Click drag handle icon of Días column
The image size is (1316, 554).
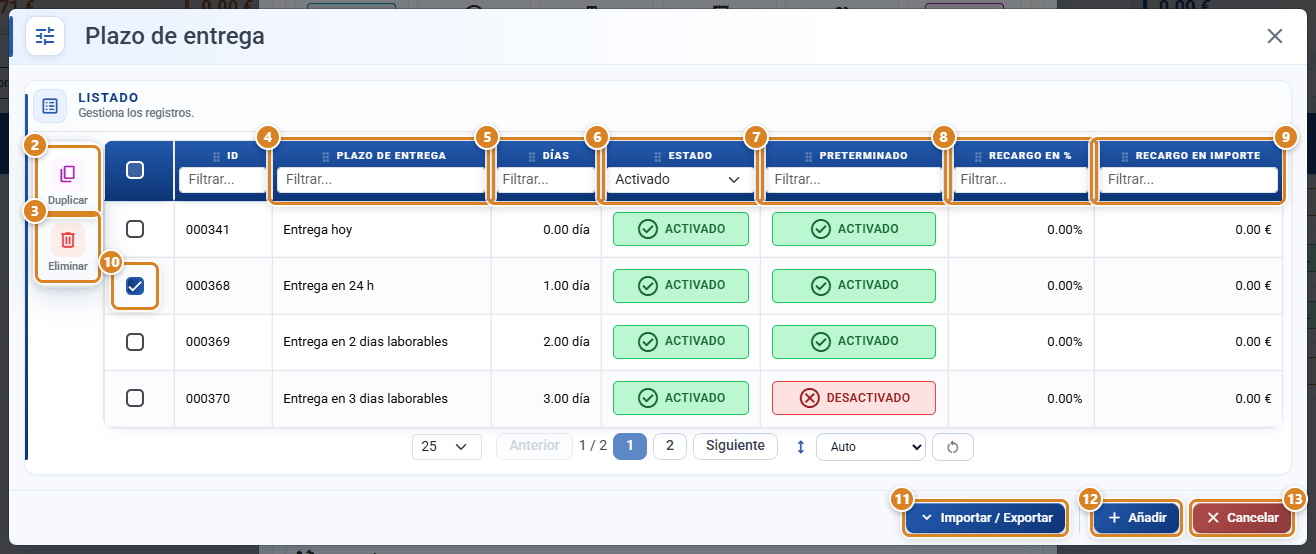531,157
